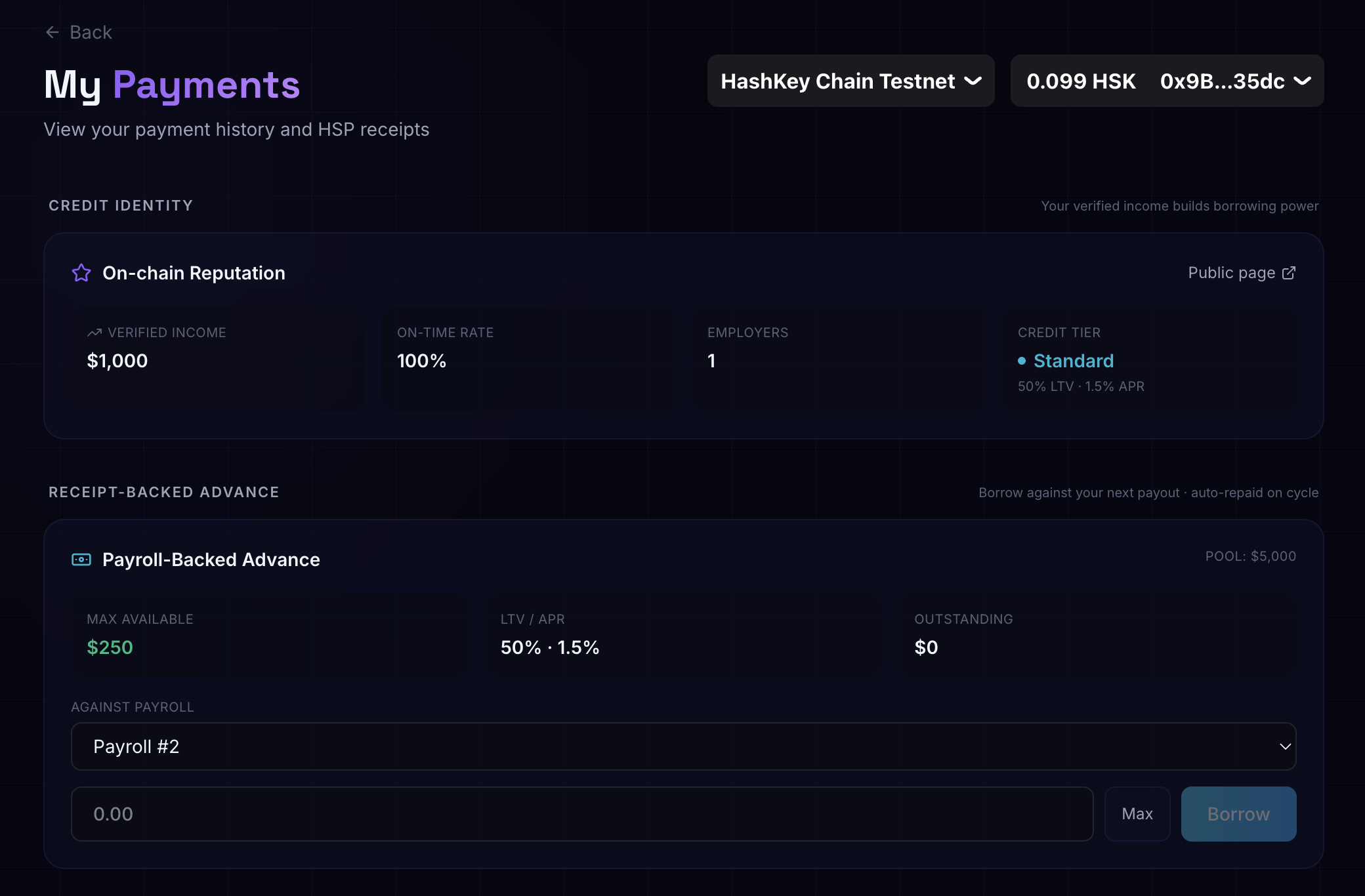This screenshot has width=1365, height=896.
Task: Click the external link icon beside Public page
Action: (1289, 273)
